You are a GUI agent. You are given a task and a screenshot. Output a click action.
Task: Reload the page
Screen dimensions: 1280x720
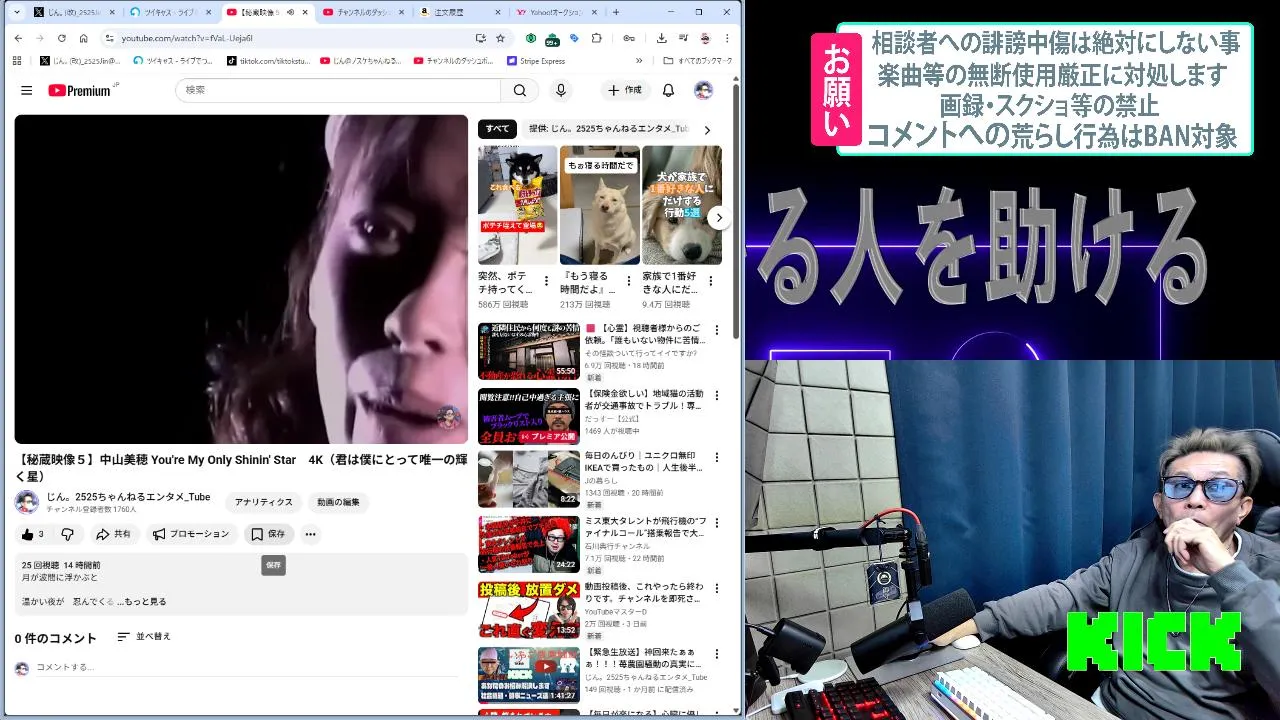click(x=61, y=38)
